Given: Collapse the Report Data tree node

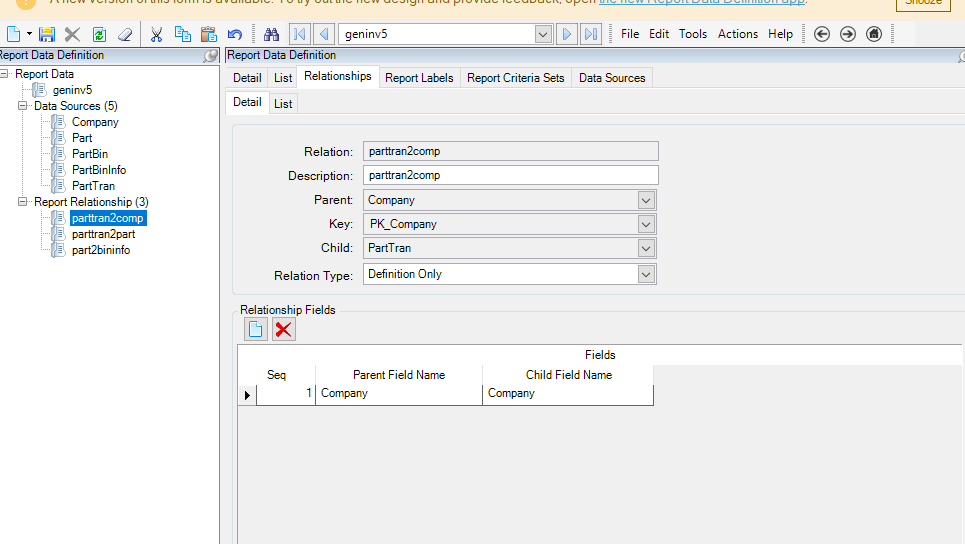Looking at the screenshot, I should (x=4, y=74).
